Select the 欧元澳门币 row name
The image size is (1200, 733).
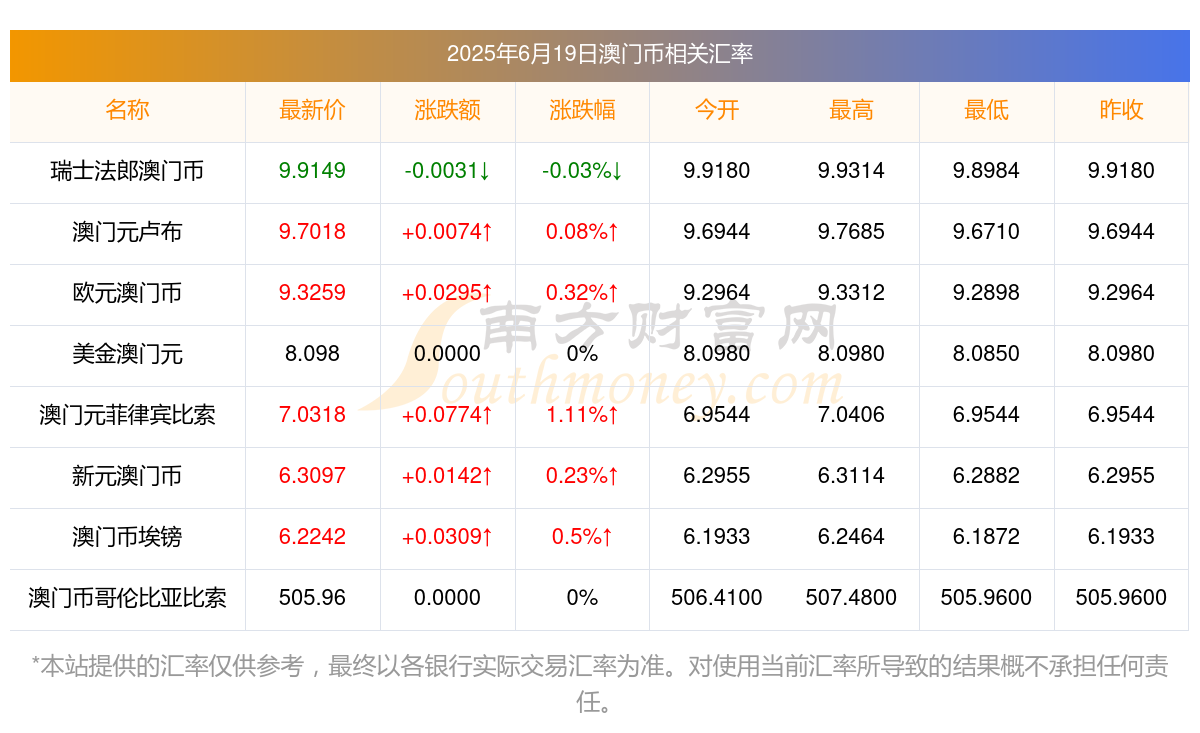[127, 293]
